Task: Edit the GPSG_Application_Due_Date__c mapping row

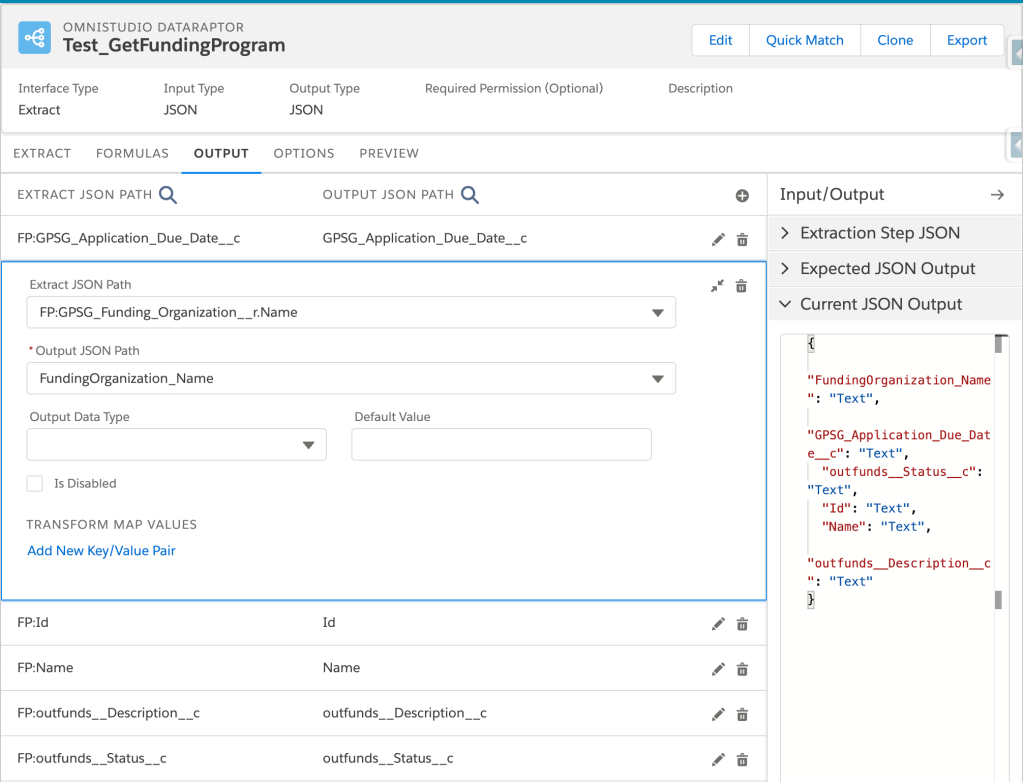Action: (718, 239)
